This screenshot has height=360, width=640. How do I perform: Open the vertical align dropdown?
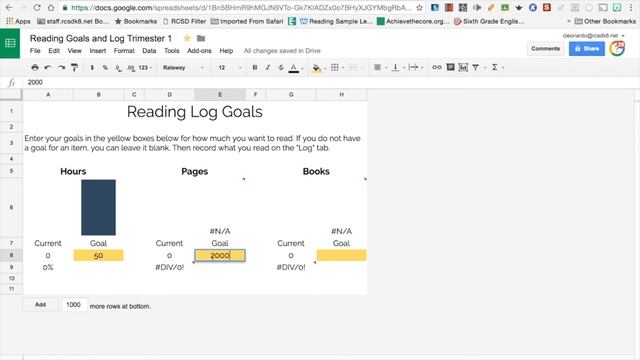(397, 67)
